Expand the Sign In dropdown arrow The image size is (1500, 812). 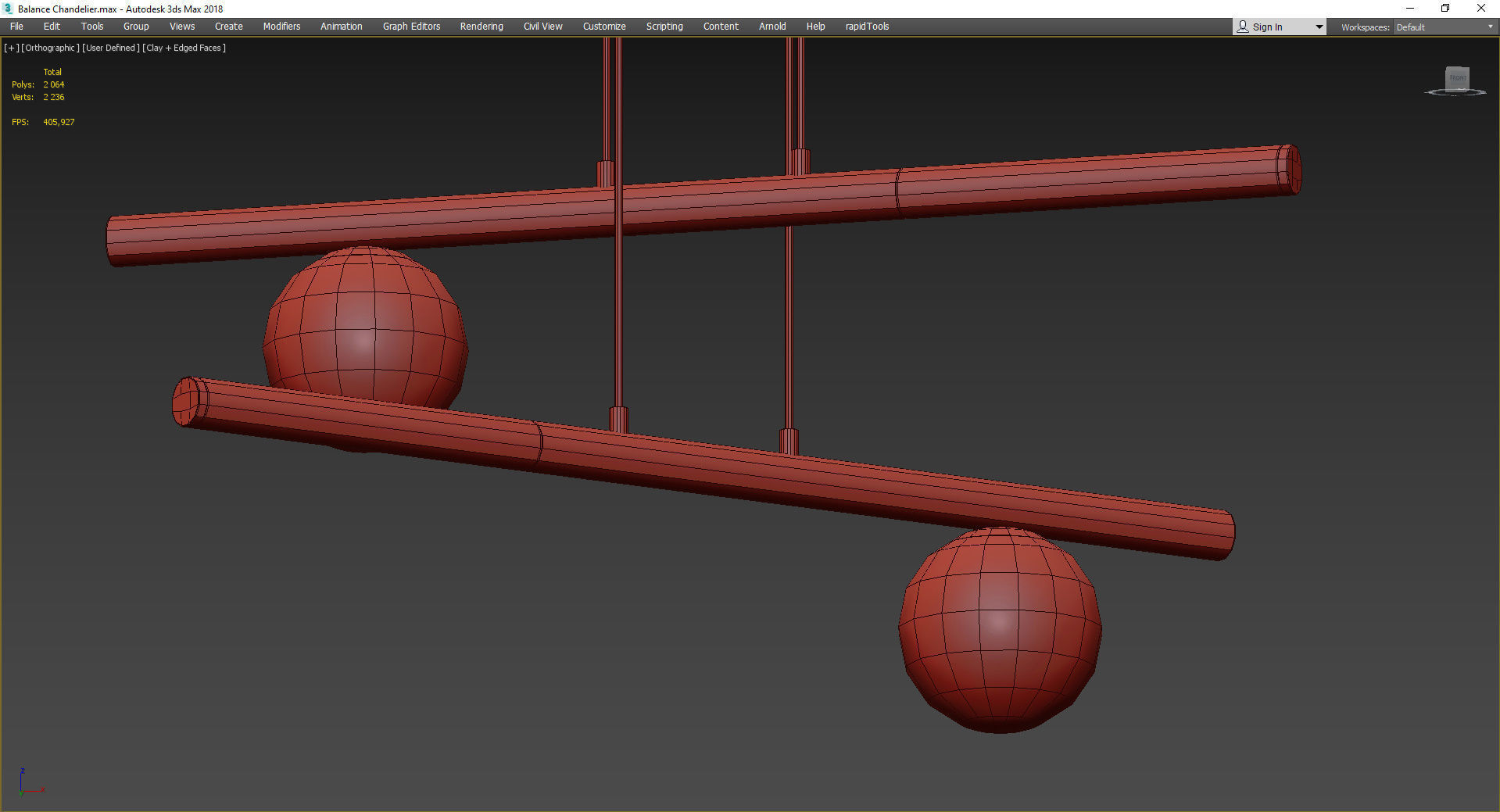tap(1319, 27)
